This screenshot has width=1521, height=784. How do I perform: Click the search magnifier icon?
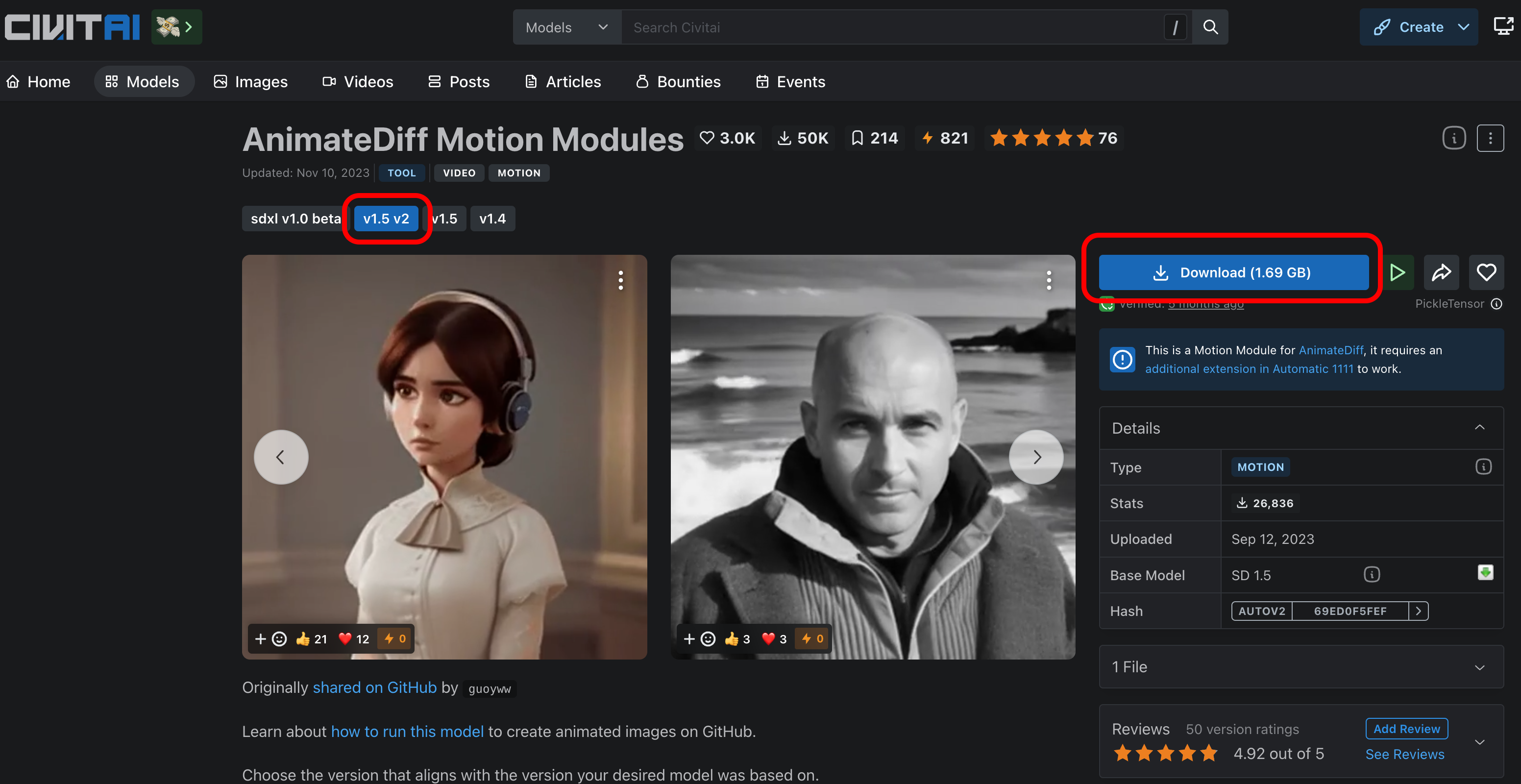(1210, 27)
